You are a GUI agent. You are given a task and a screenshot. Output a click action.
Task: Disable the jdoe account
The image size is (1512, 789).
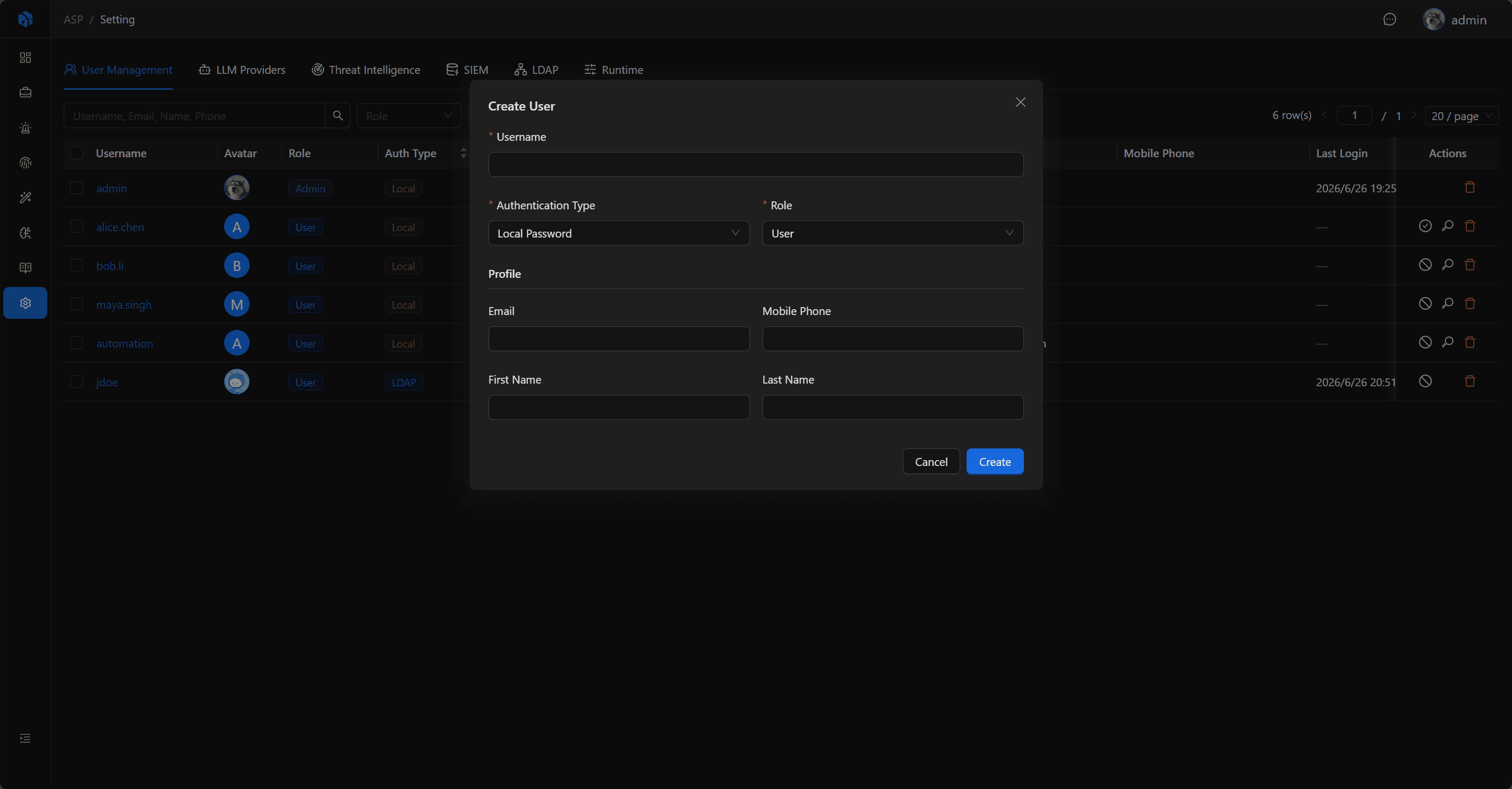(1425, 381)
